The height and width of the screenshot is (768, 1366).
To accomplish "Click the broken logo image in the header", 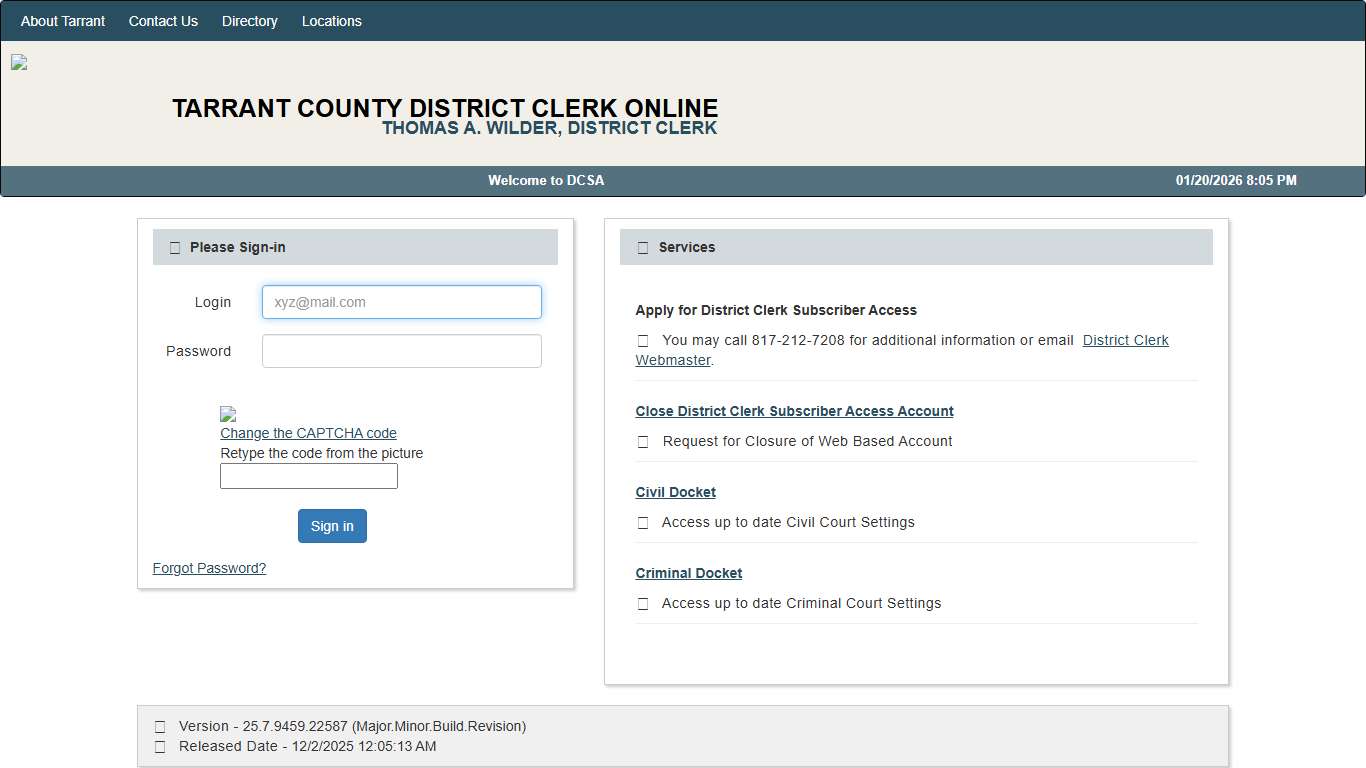I will tap(19, 63).
